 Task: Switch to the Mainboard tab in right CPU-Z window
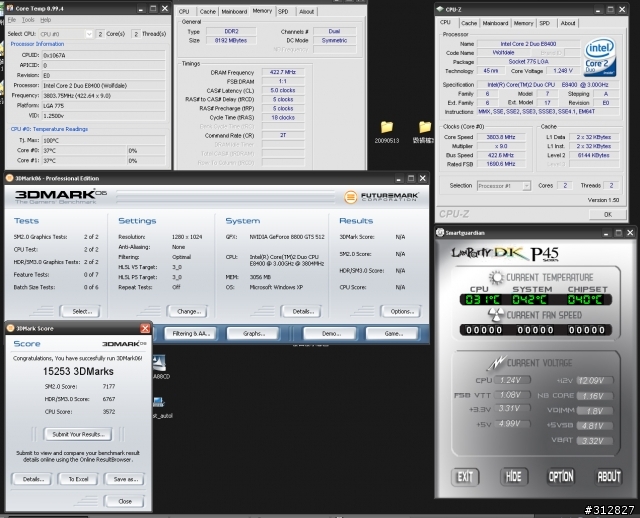point(495,23)
